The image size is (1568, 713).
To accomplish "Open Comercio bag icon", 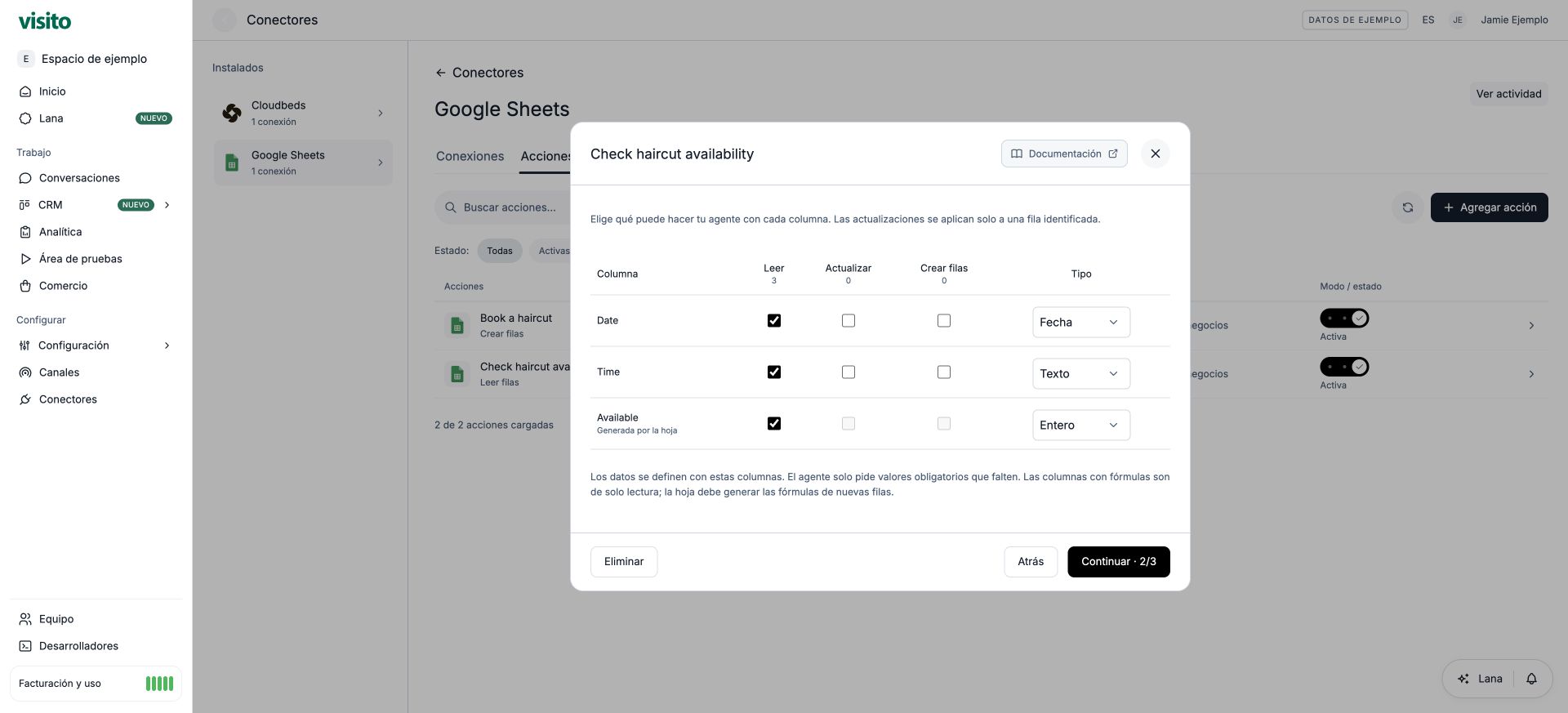I will (x=25, y=286).
